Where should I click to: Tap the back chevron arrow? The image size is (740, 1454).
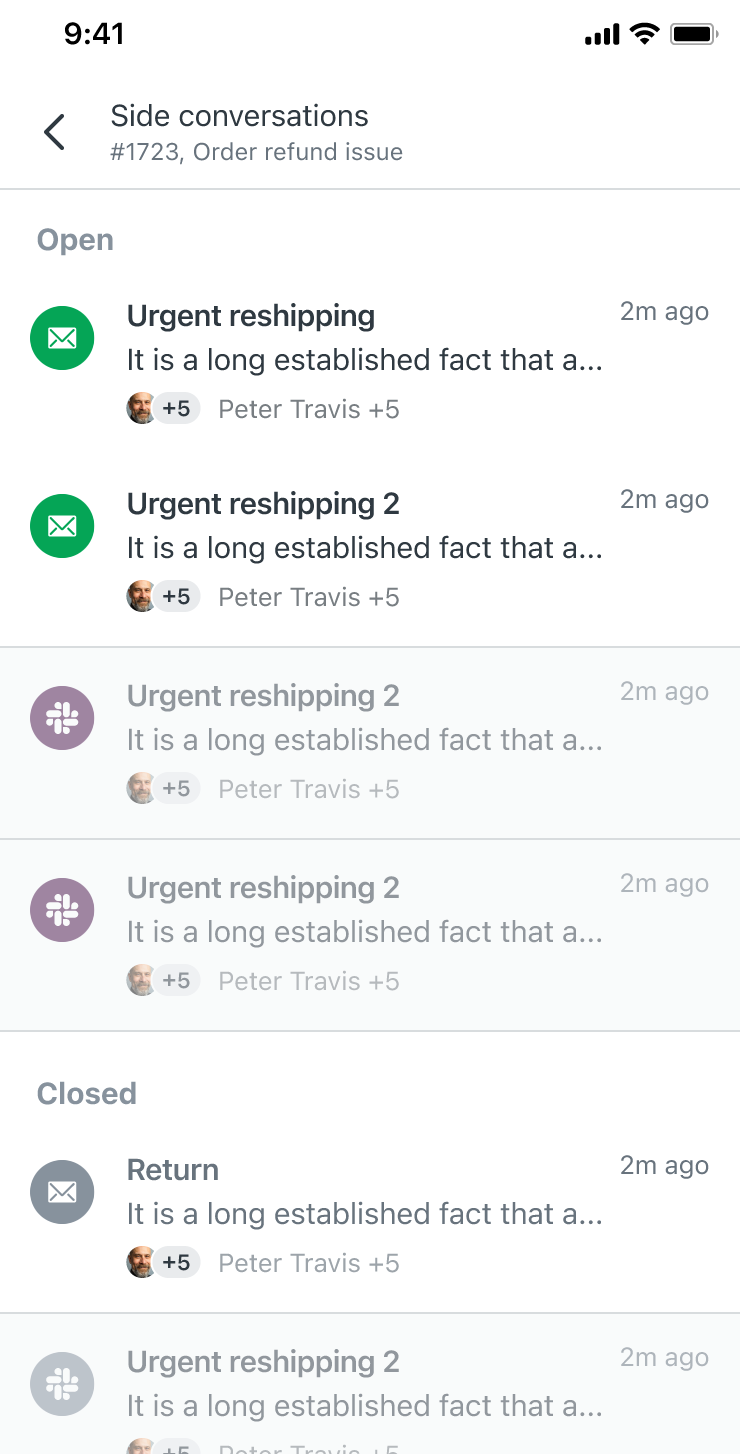click(55, 132)
